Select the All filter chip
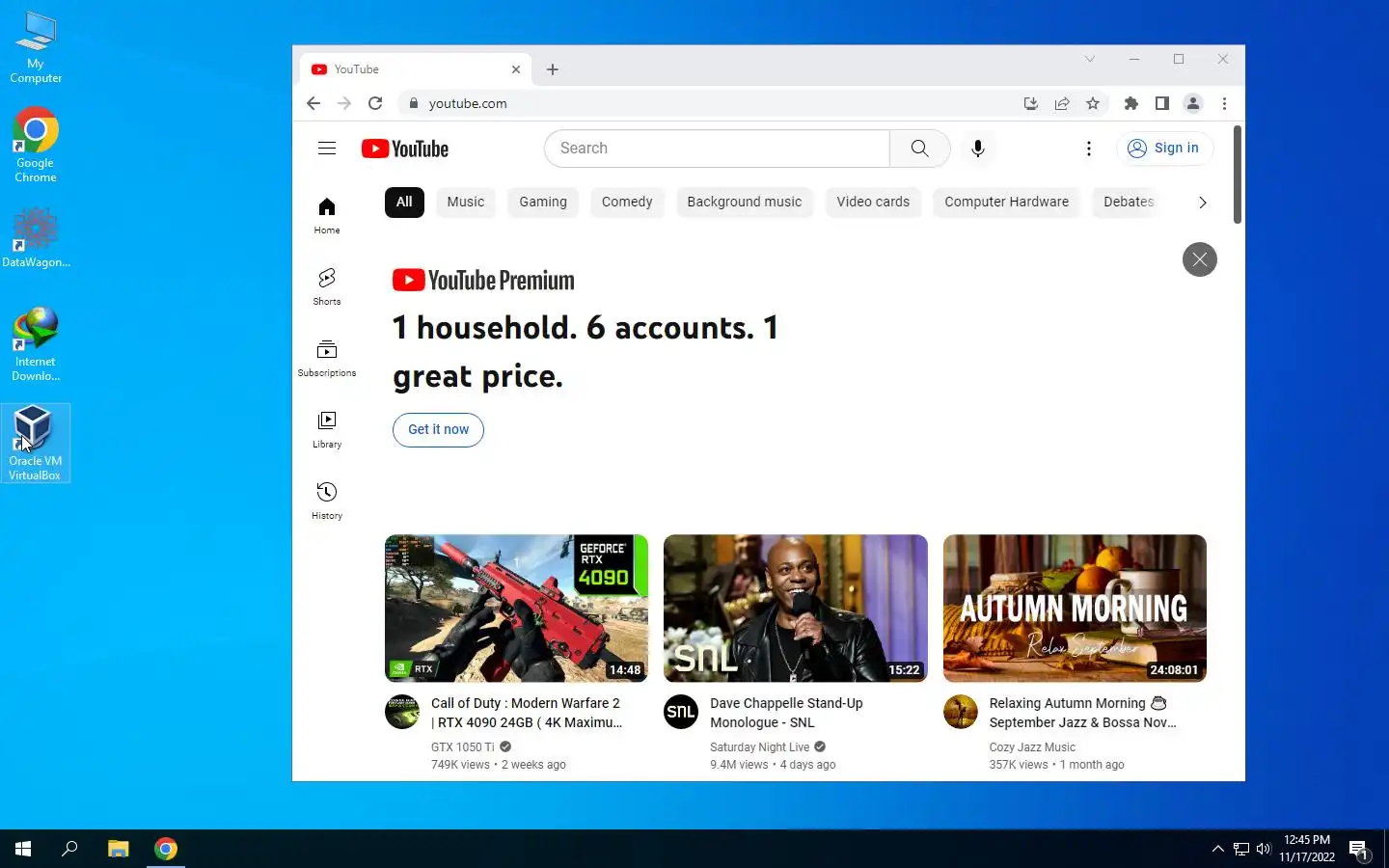The image size is (1389, 868). pyautogui.click(x=404, y=202)
